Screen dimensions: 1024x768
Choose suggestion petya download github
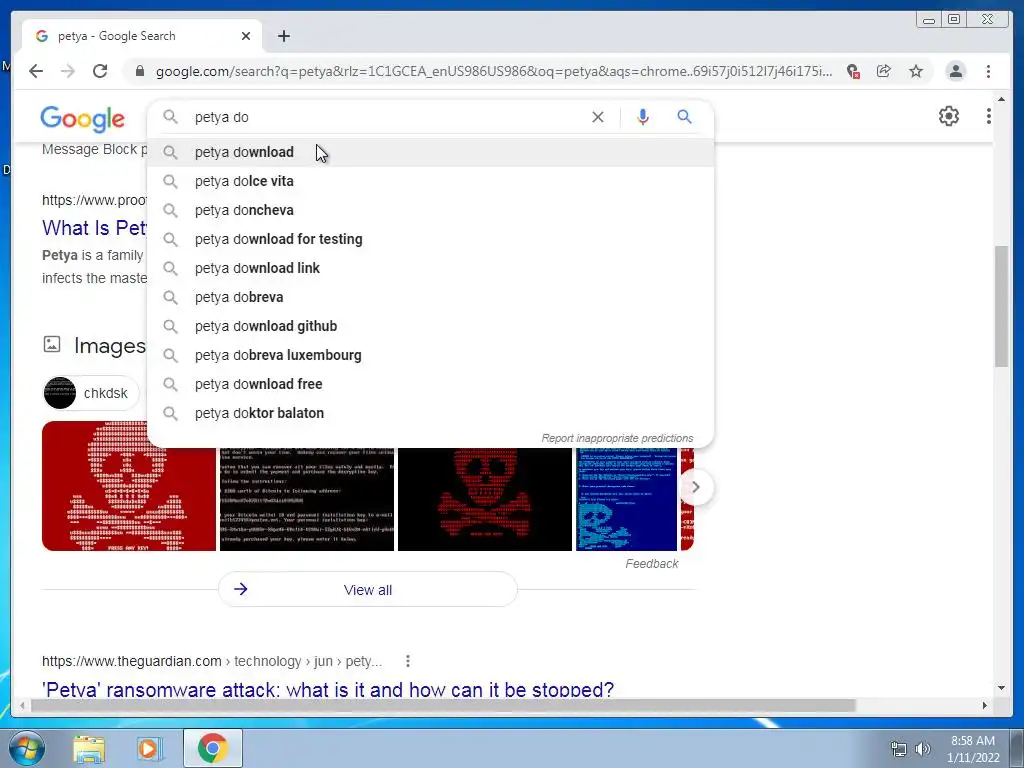[430, 326]
